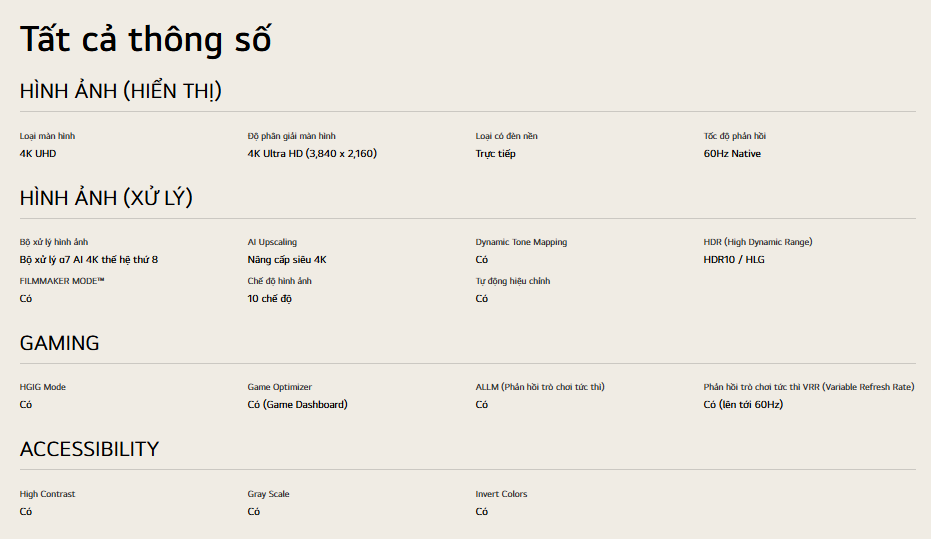Select the 'Có (Game Dashboard)' value

(298, 405)
